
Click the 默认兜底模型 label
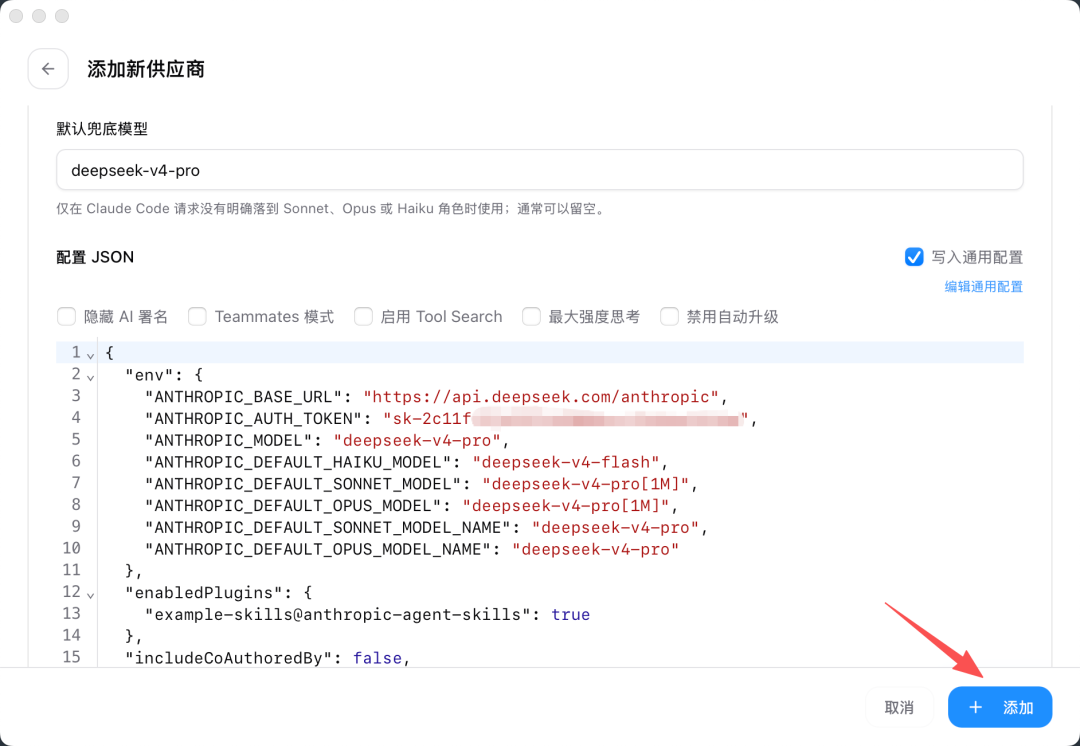(102, 129)
